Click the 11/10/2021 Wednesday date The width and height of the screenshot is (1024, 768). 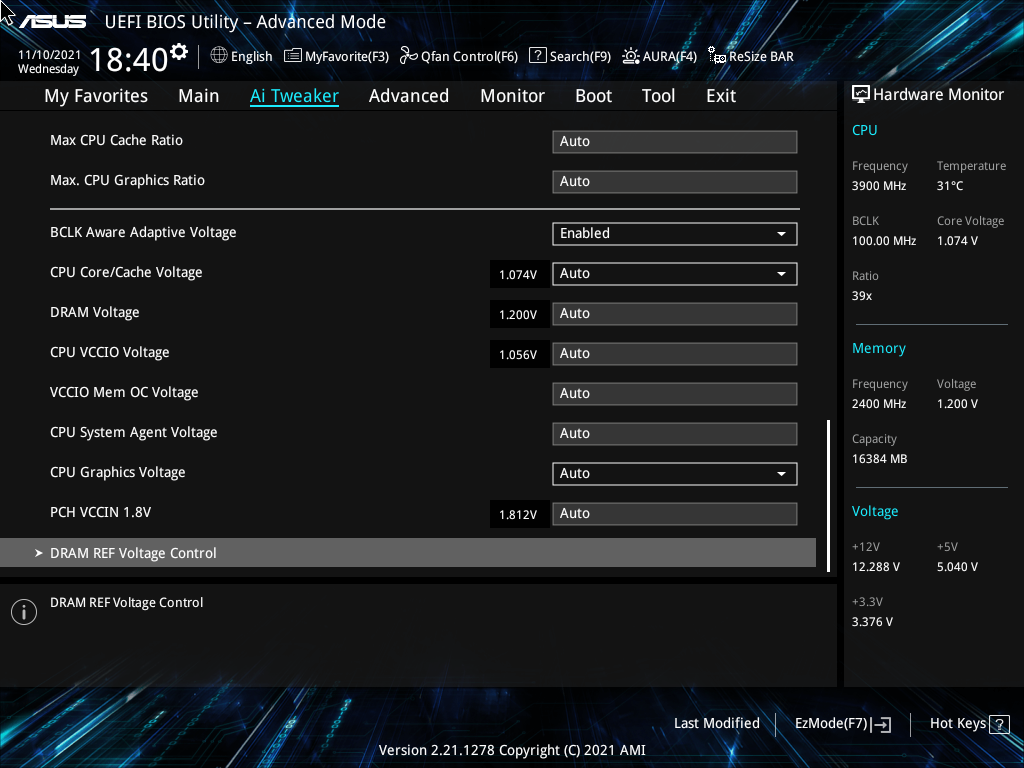[49, 62]
